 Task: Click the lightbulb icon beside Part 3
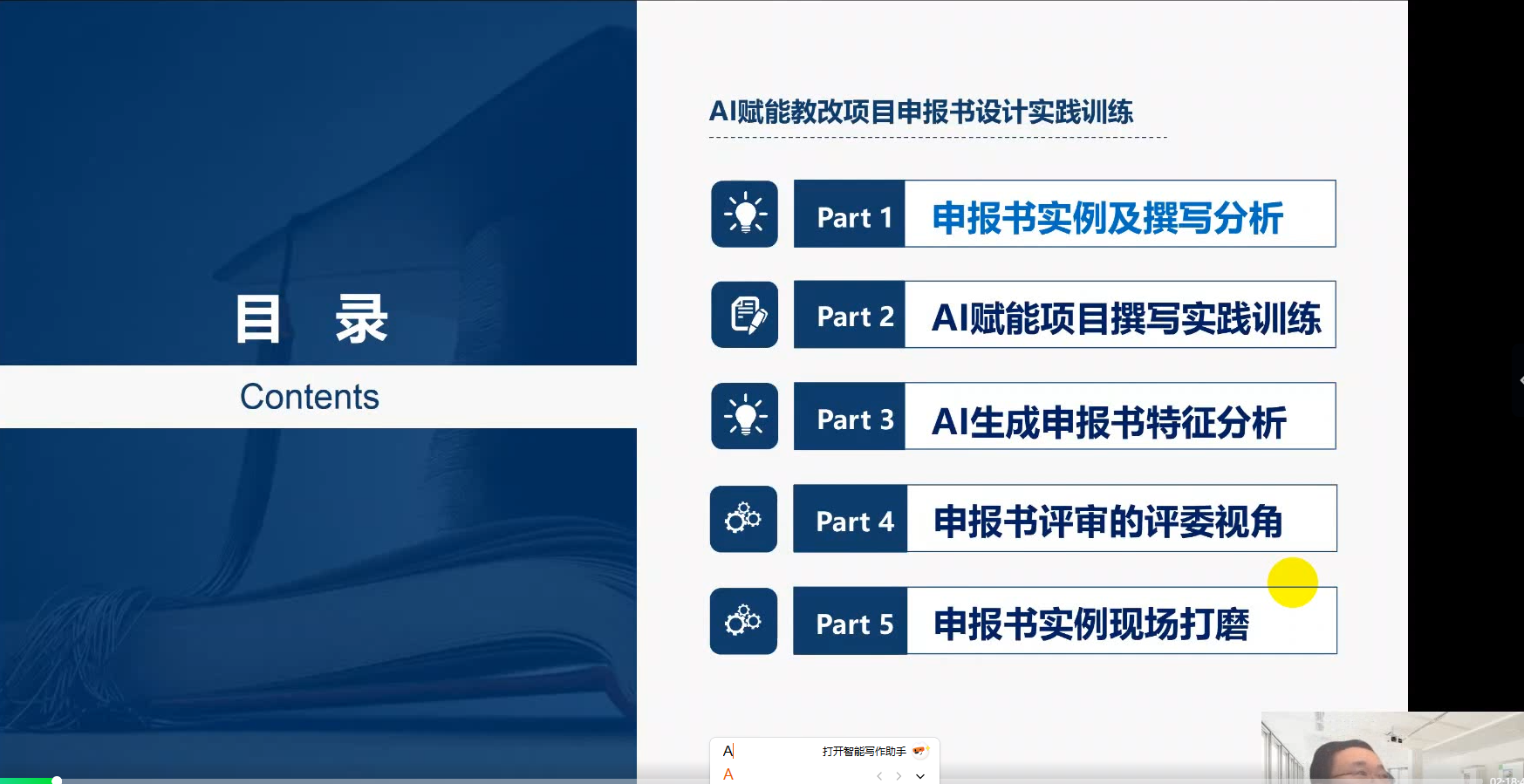(744, 416)
